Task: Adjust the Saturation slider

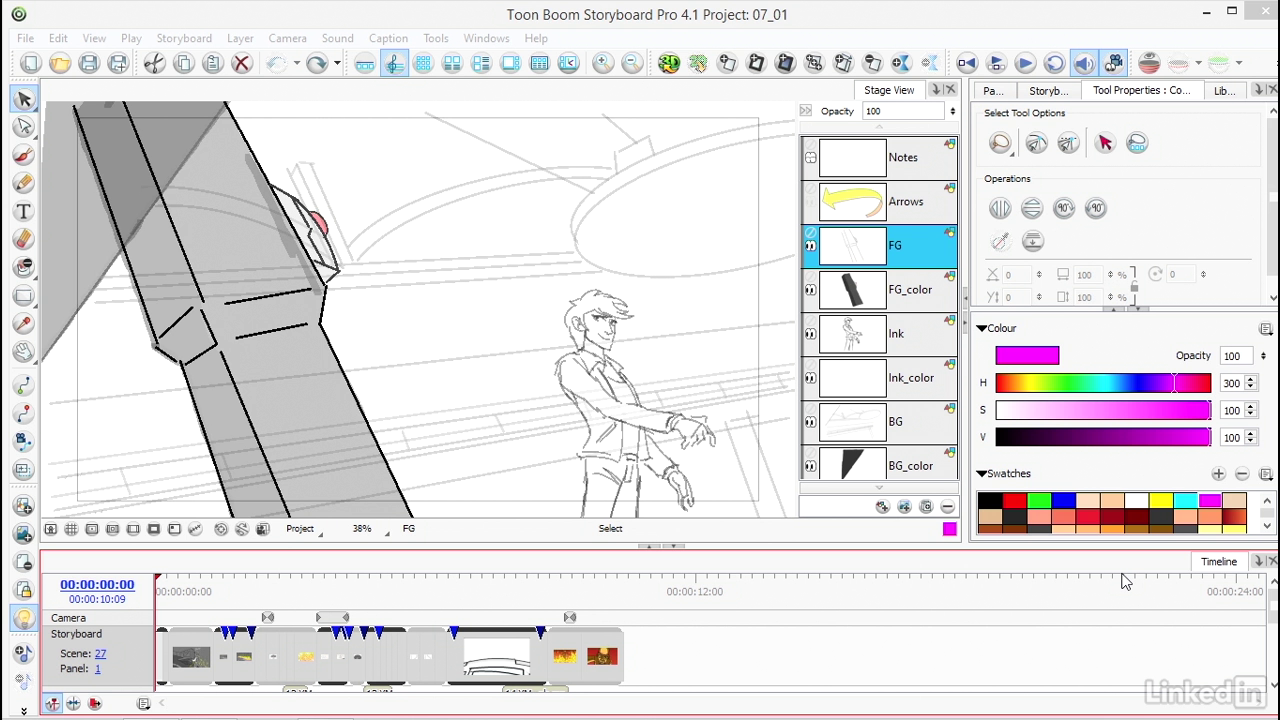Action: pyautogui.click(x=1103, y=410)
